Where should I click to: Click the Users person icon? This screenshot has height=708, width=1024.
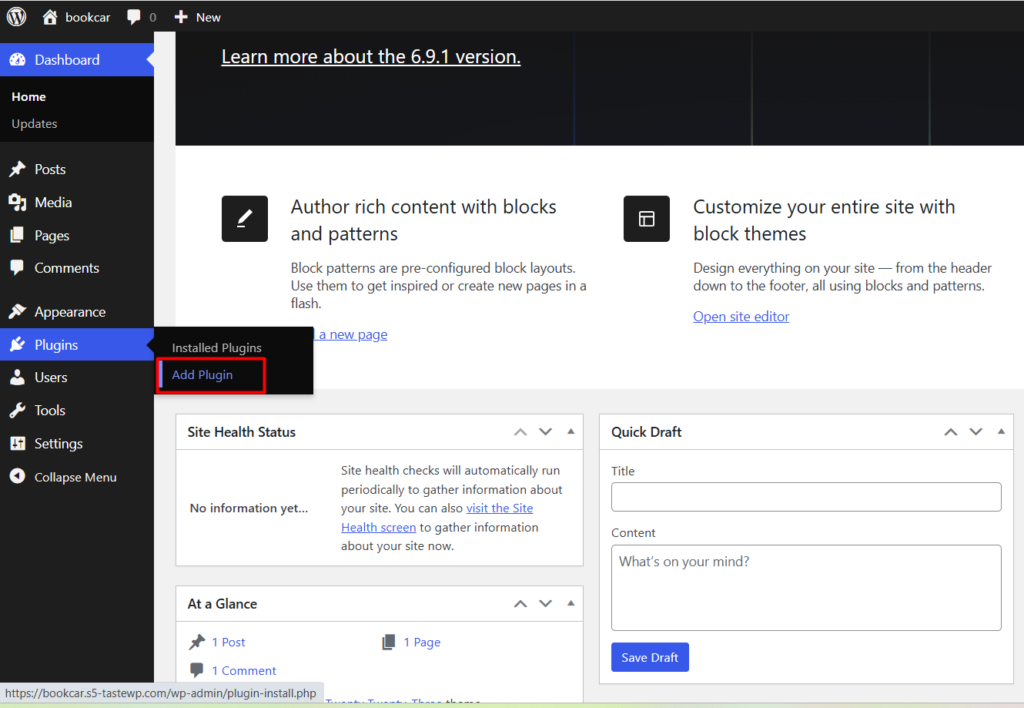tap(18, 377)
